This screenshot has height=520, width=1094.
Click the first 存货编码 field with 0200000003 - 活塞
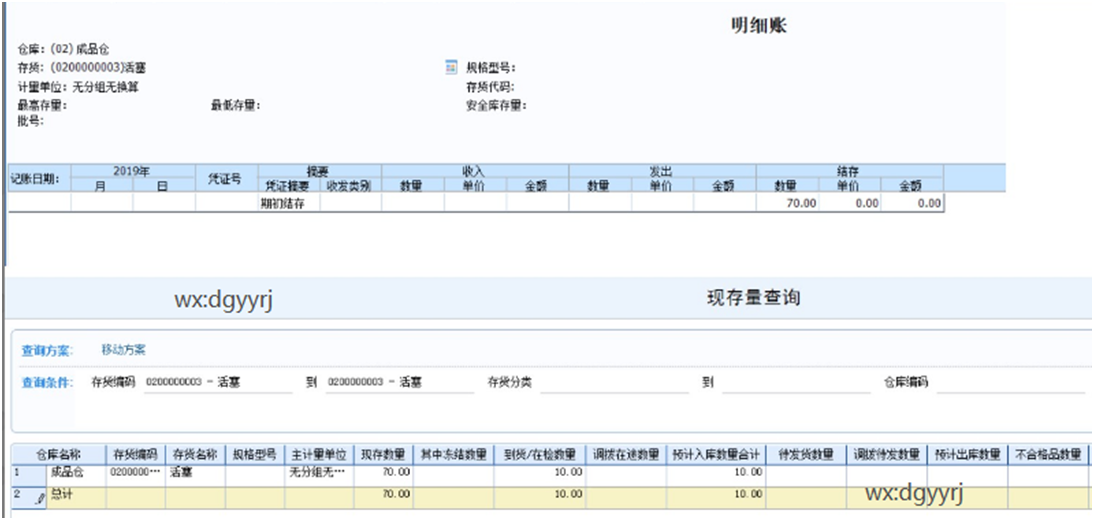tap(218, 383)
